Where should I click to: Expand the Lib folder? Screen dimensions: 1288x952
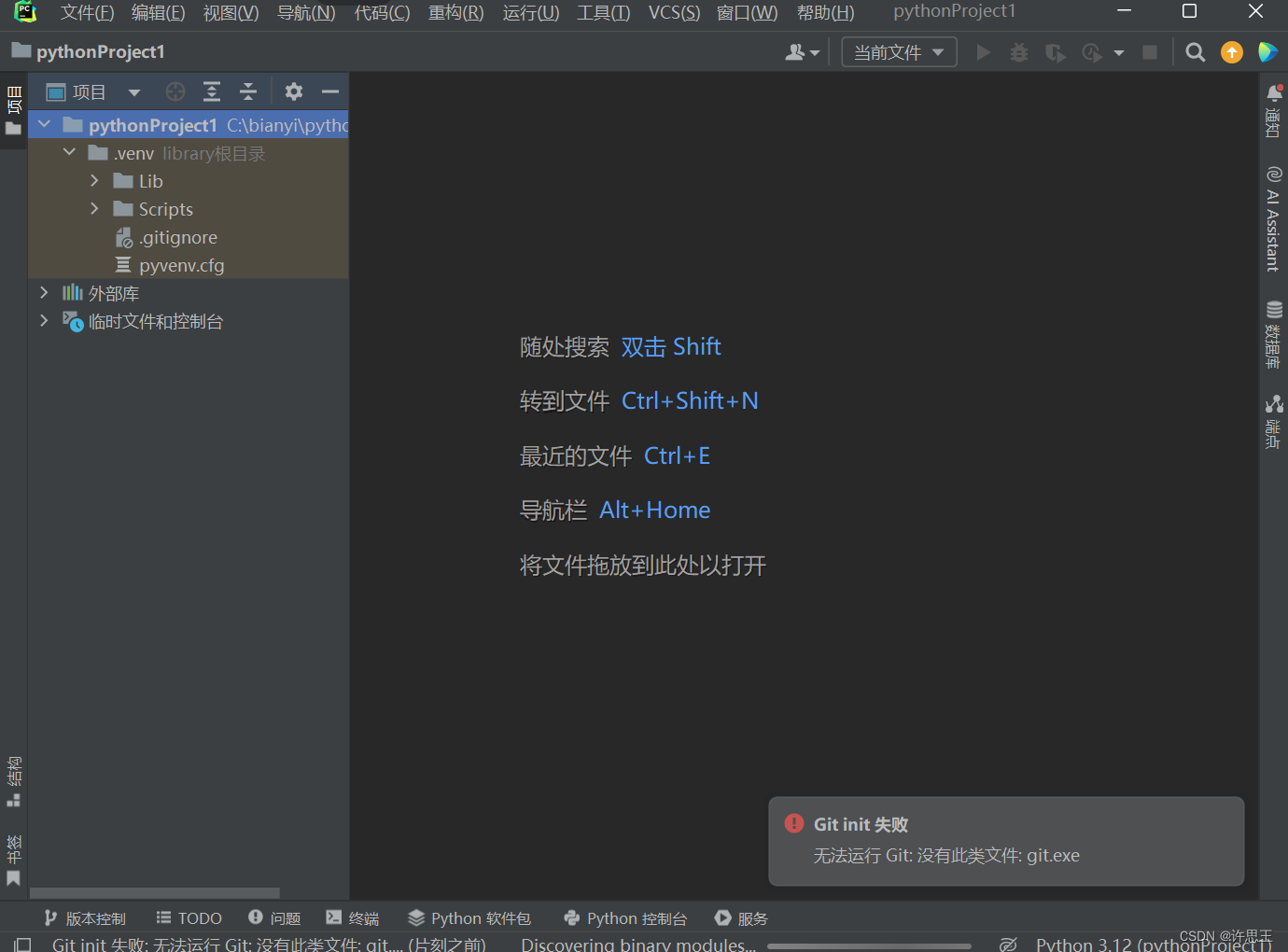coord(94,180)
